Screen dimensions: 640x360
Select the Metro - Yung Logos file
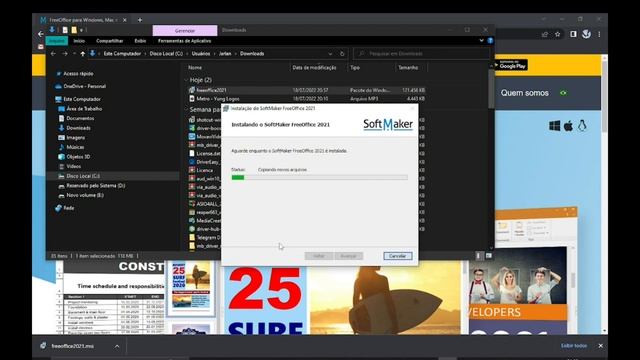click(307, 99)
